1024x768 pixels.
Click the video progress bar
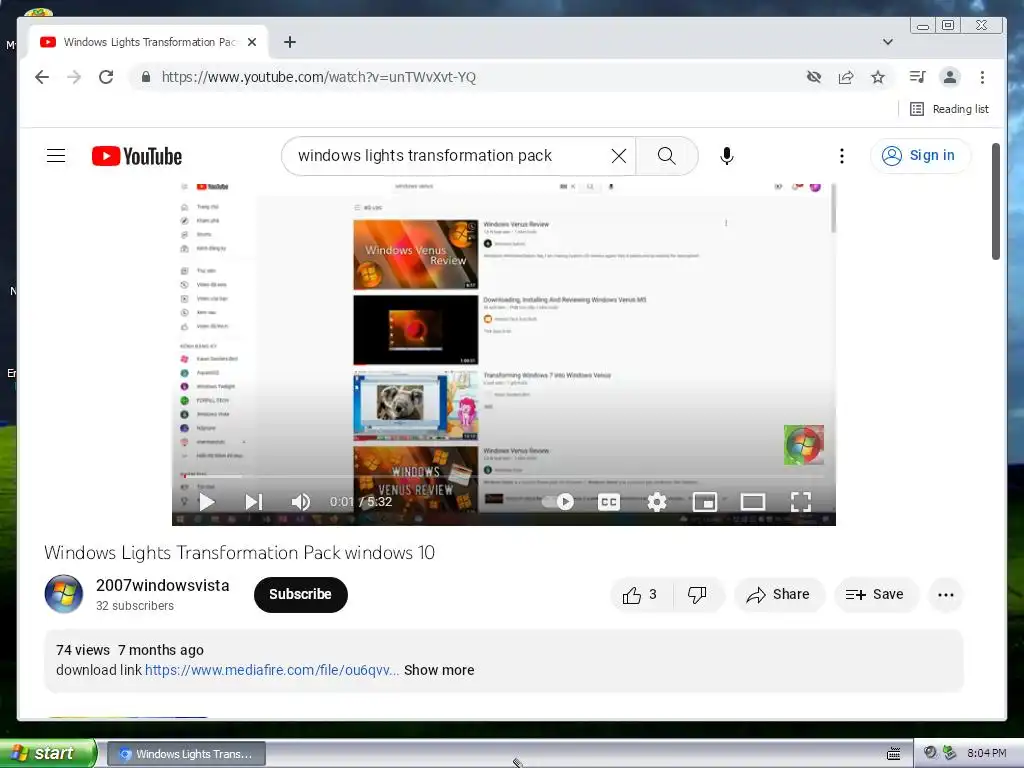[x=504, y=476]
